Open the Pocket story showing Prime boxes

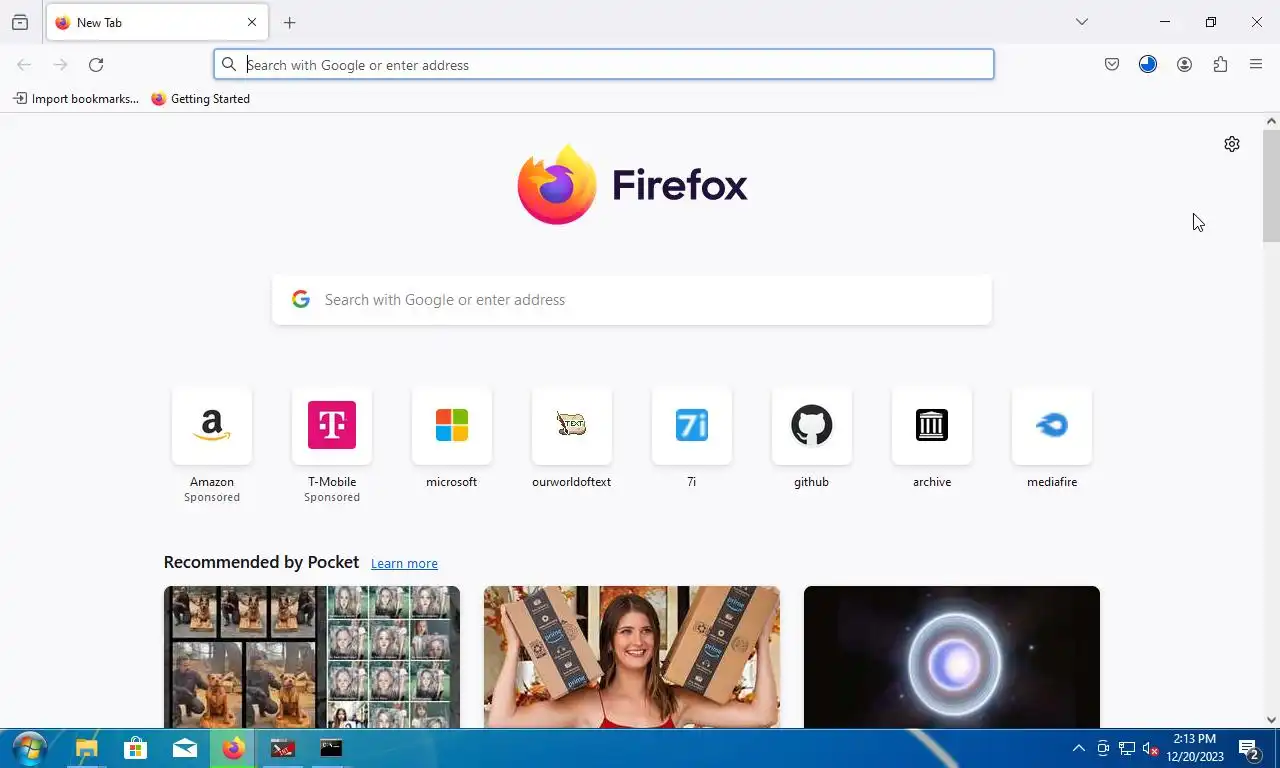(x=632, y=657)
